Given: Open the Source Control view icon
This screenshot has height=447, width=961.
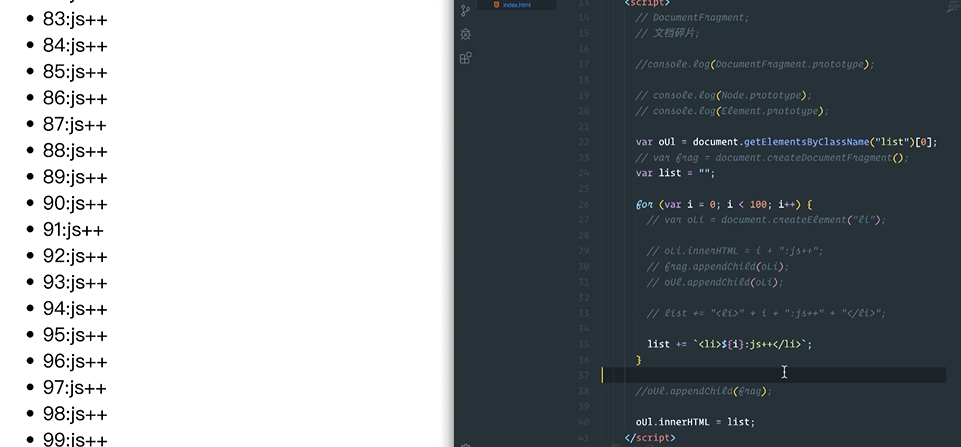Looking at the screenshot, I should (x=466, y=10).
